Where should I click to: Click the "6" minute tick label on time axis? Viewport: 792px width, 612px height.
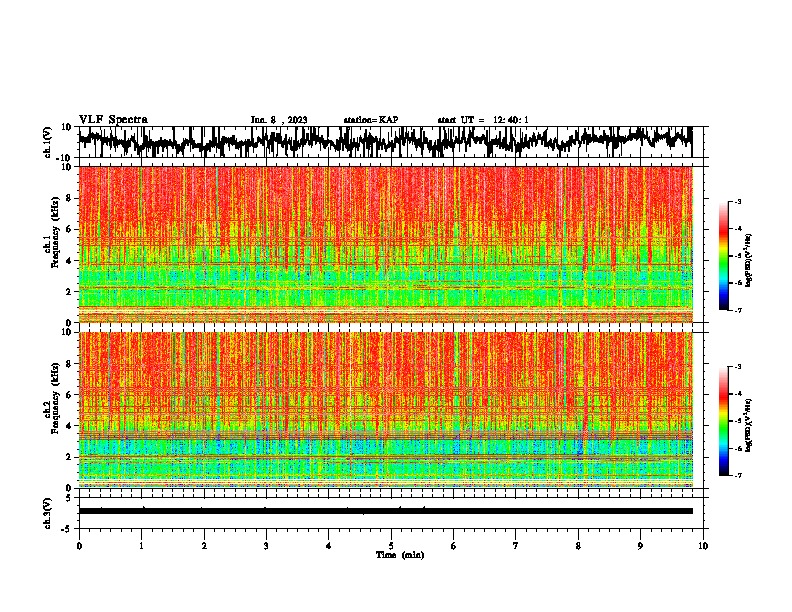pos(454,546)
